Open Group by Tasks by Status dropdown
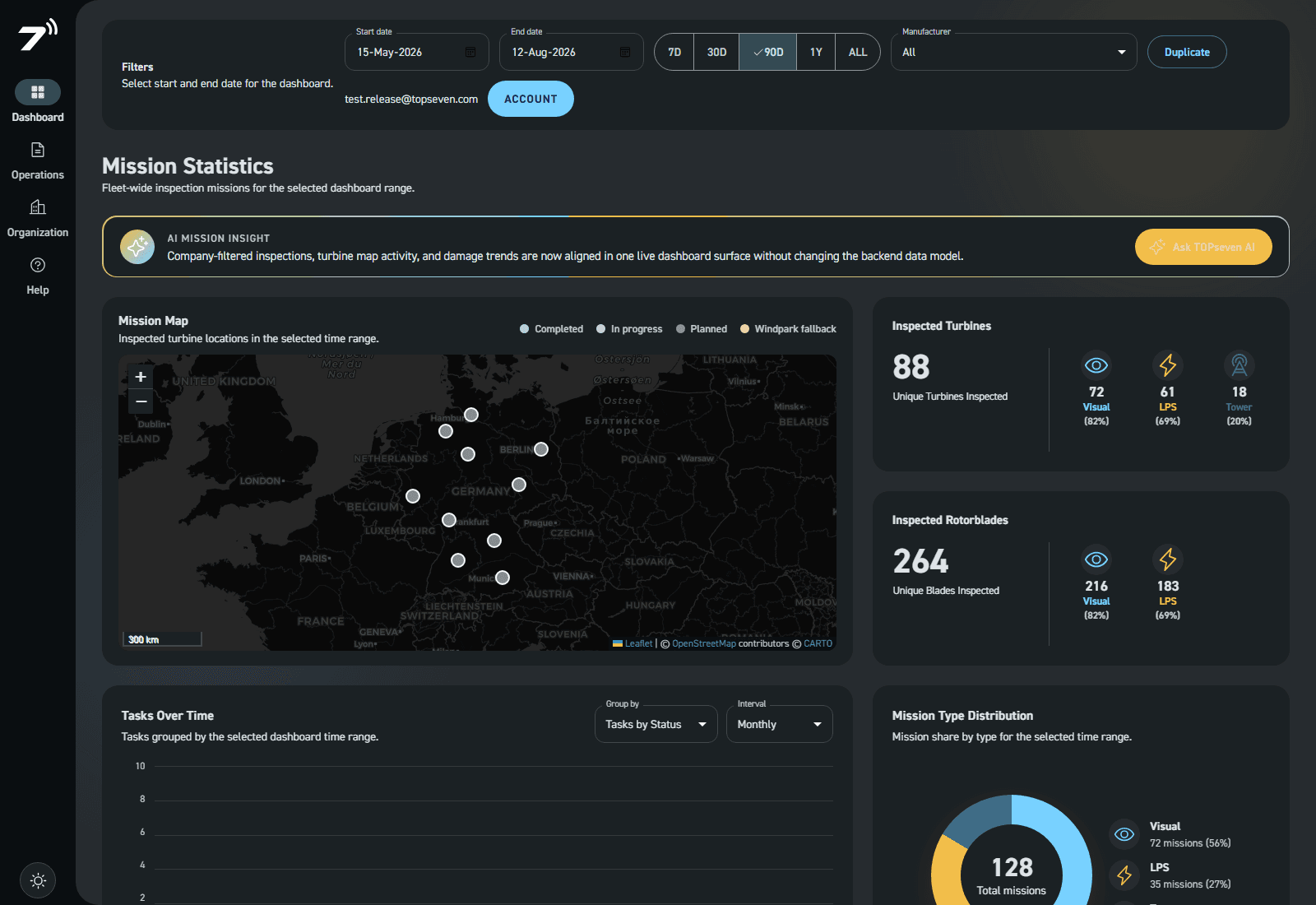1316x905 pixels. coord(656,724)
